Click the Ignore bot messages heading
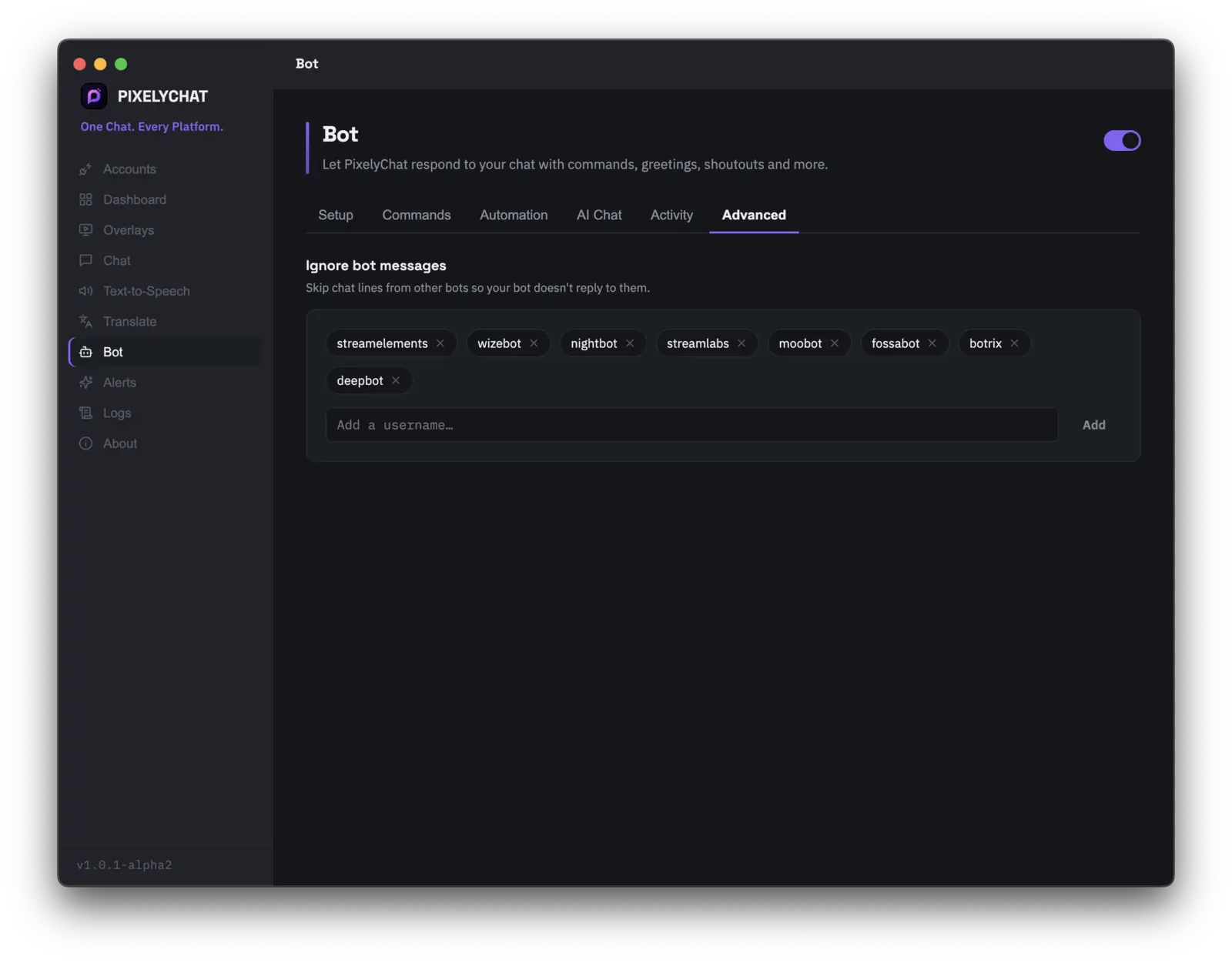This screenshot has height=963, width=1232. (x=376, y=266)
